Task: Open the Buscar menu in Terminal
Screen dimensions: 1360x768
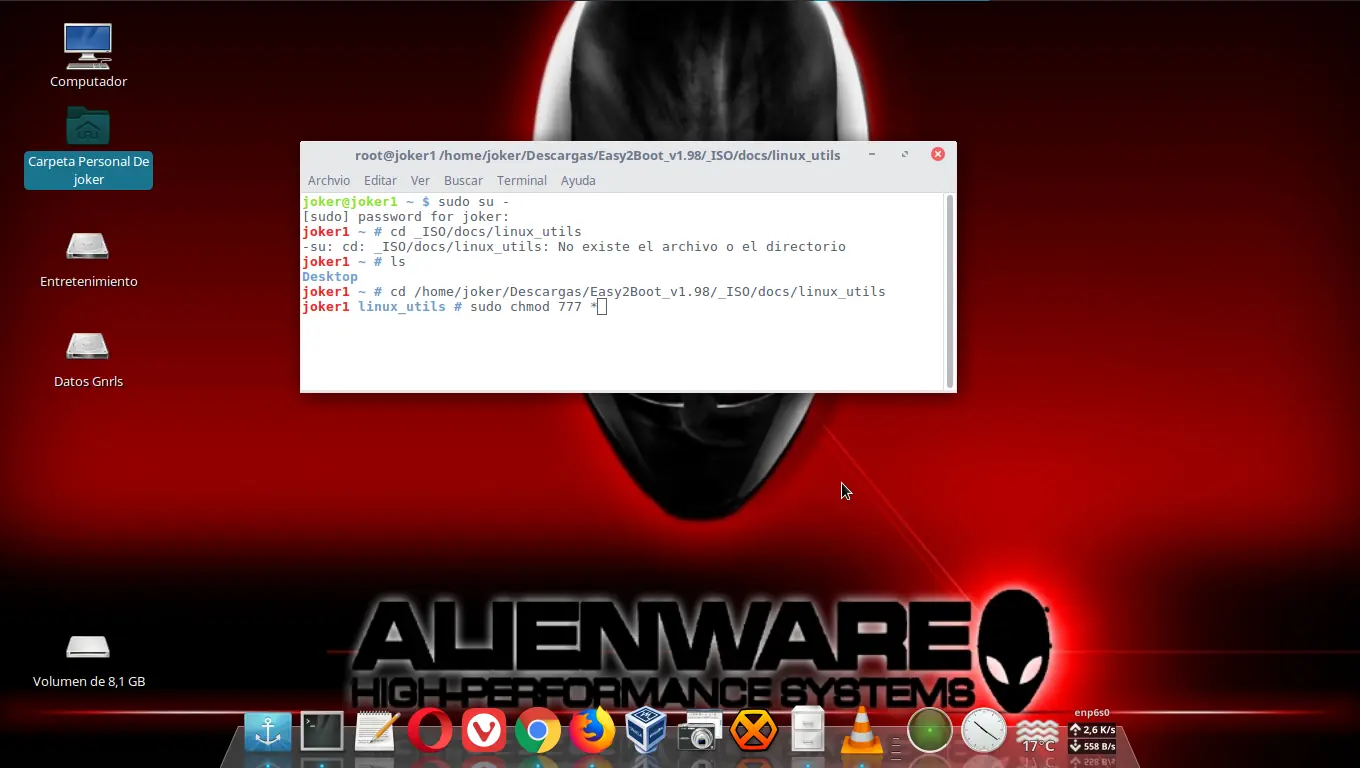Action: [463, 180]
